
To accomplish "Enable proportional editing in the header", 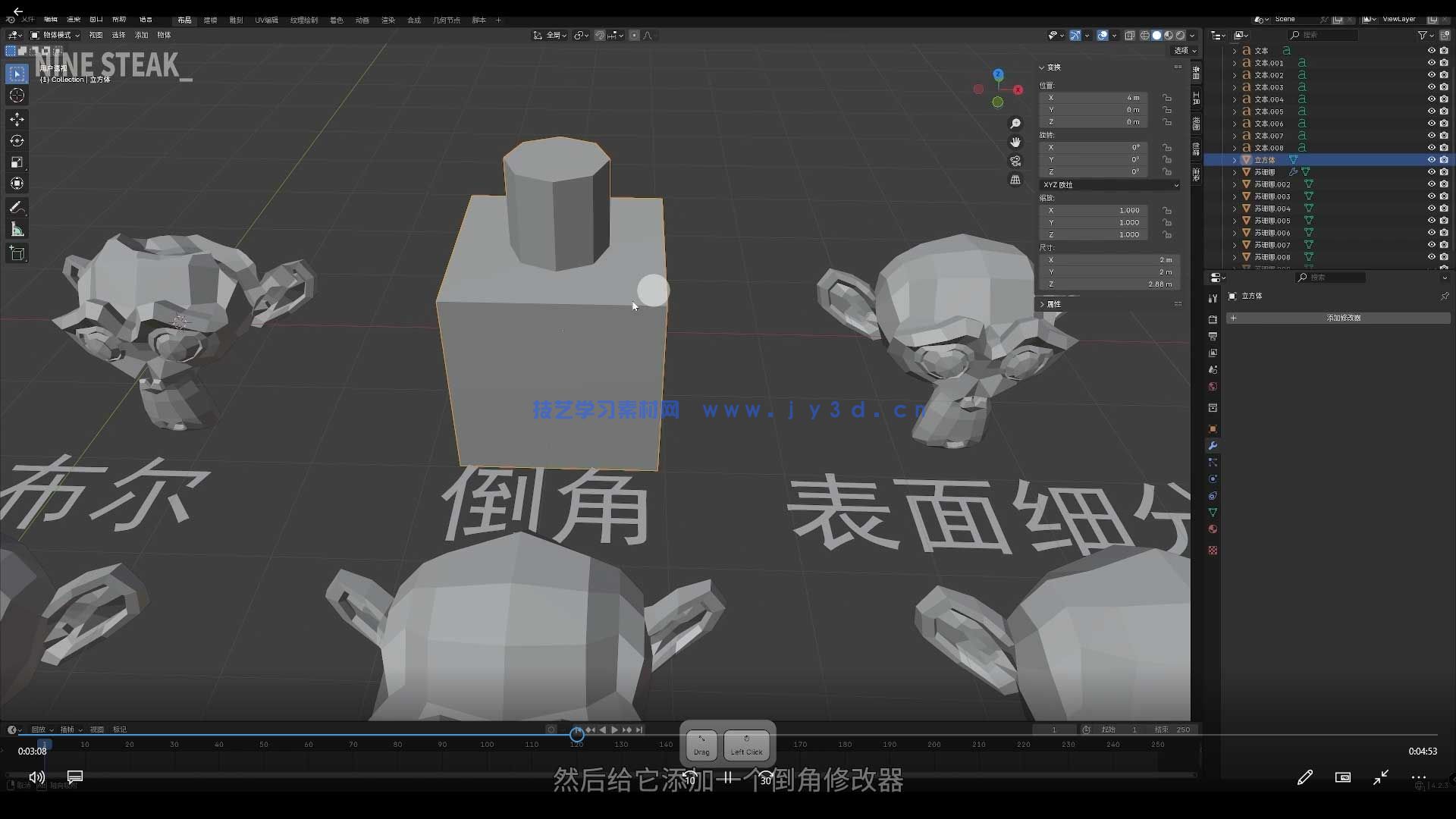I will click(635, 35).
